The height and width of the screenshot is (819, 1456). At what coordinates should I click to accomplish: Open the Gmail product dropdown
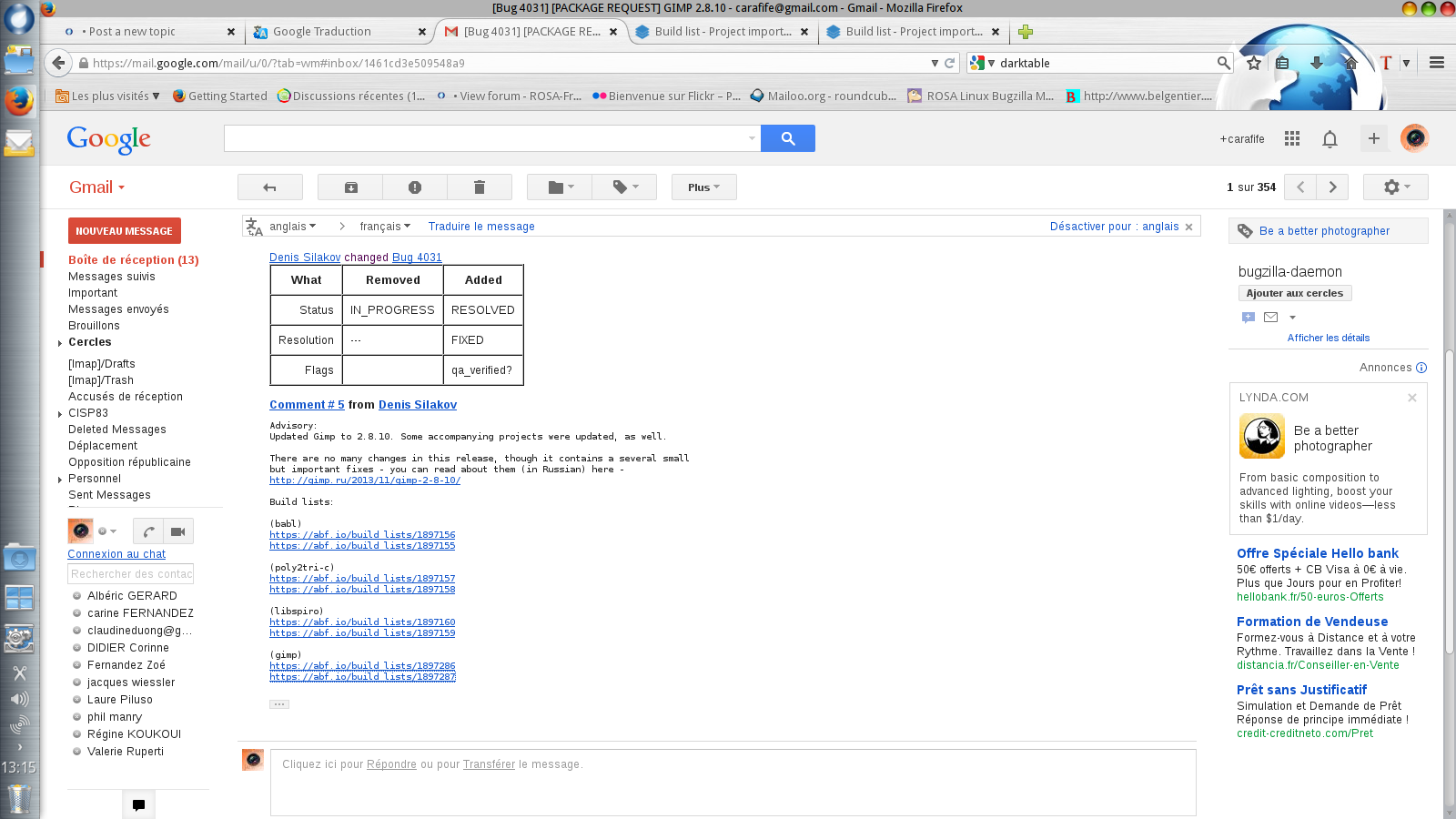[x=96, y=187]
